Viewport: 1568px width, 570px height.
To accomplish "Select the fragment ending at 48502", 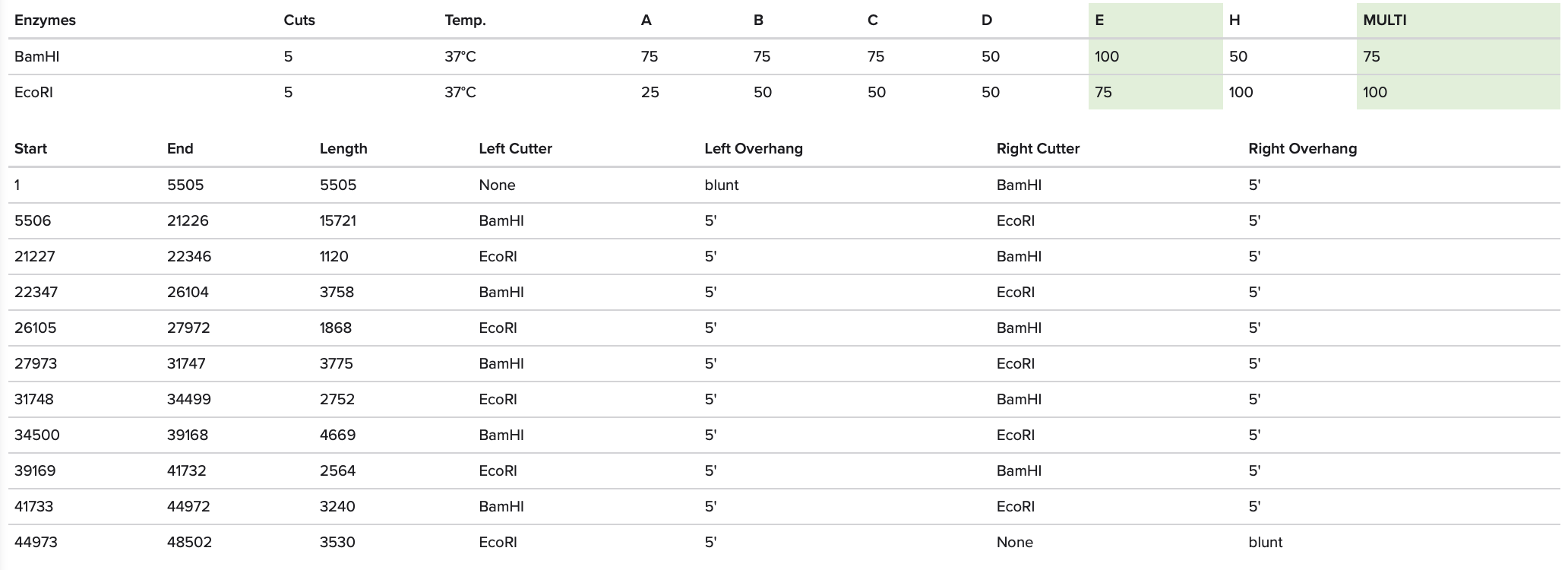I will [x=189, y=542].
